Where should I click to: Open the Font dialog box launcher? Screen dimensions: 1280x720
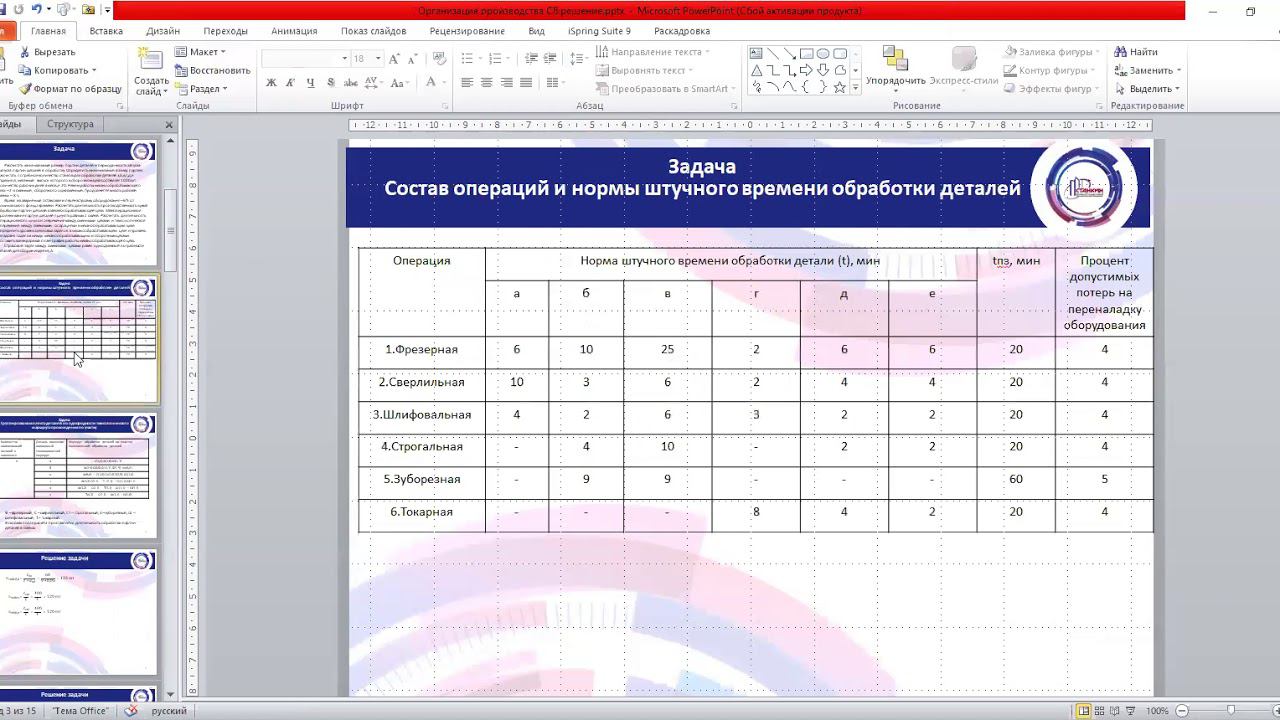point(446,106)
